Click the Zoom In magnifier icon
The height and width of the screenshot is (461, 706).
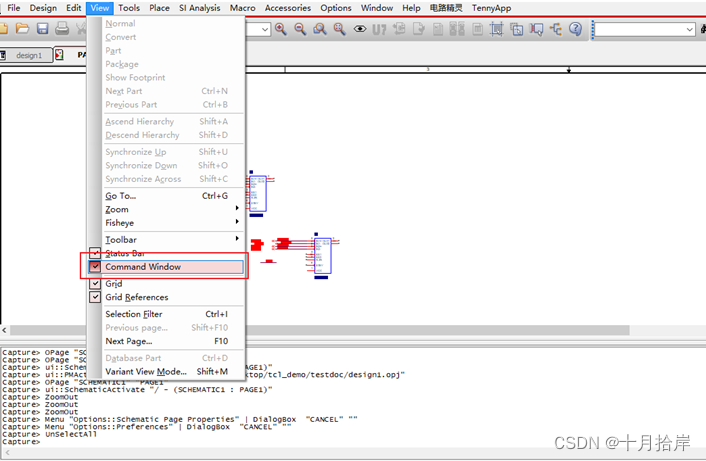(x=281, y=29)
